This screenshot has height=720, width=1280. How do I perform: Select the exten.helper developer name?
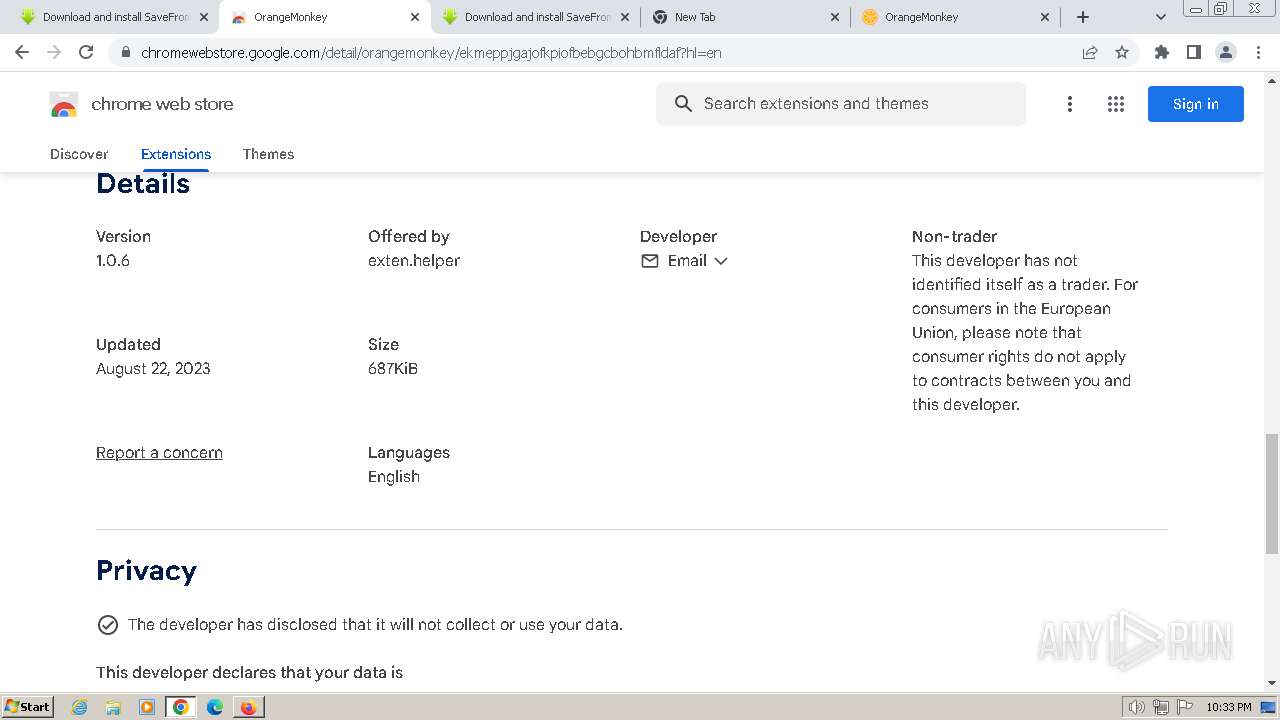click(414, 261)
